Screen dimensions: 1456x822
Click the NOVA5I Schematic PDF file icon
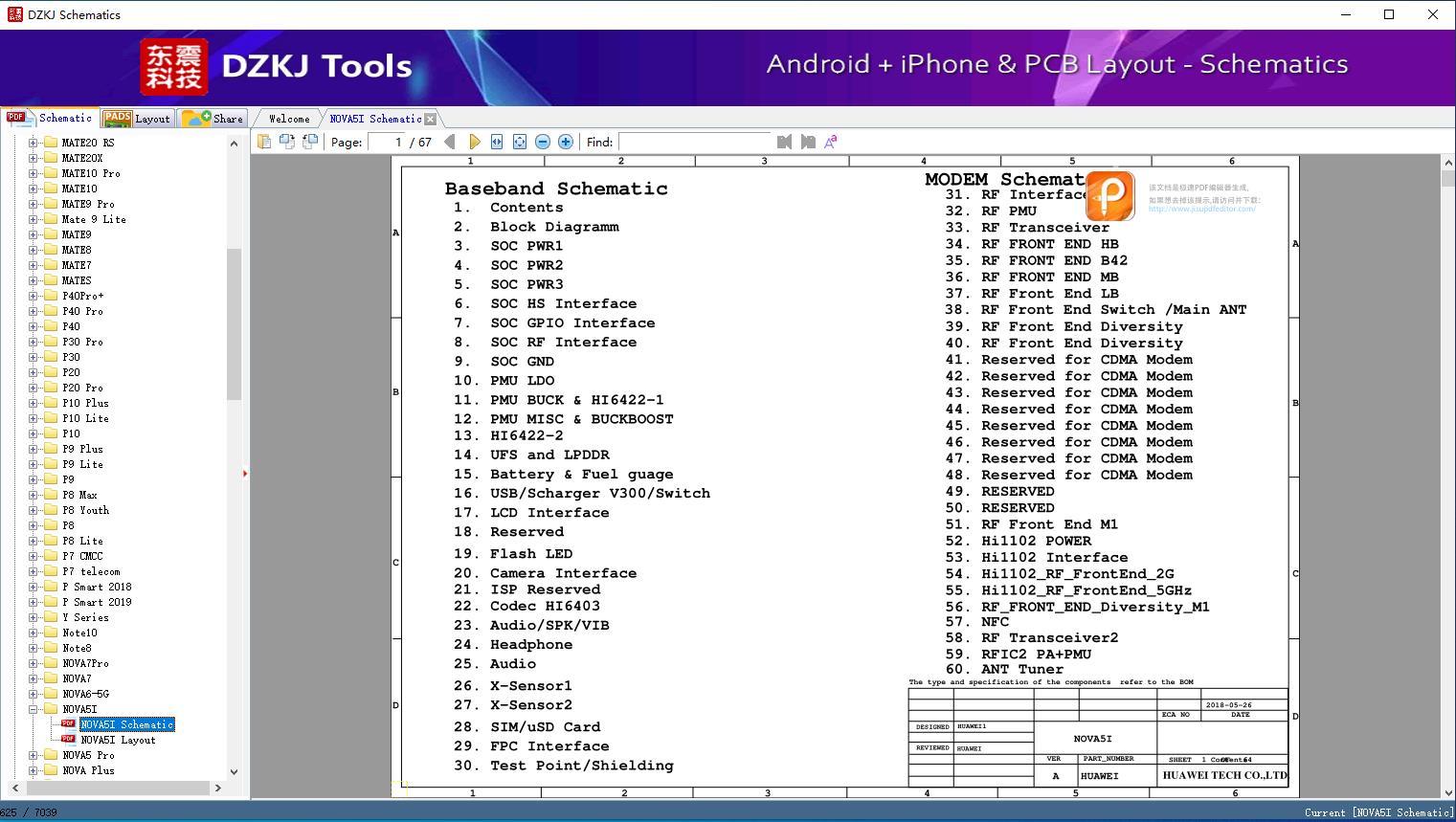(x=69, y=724)
